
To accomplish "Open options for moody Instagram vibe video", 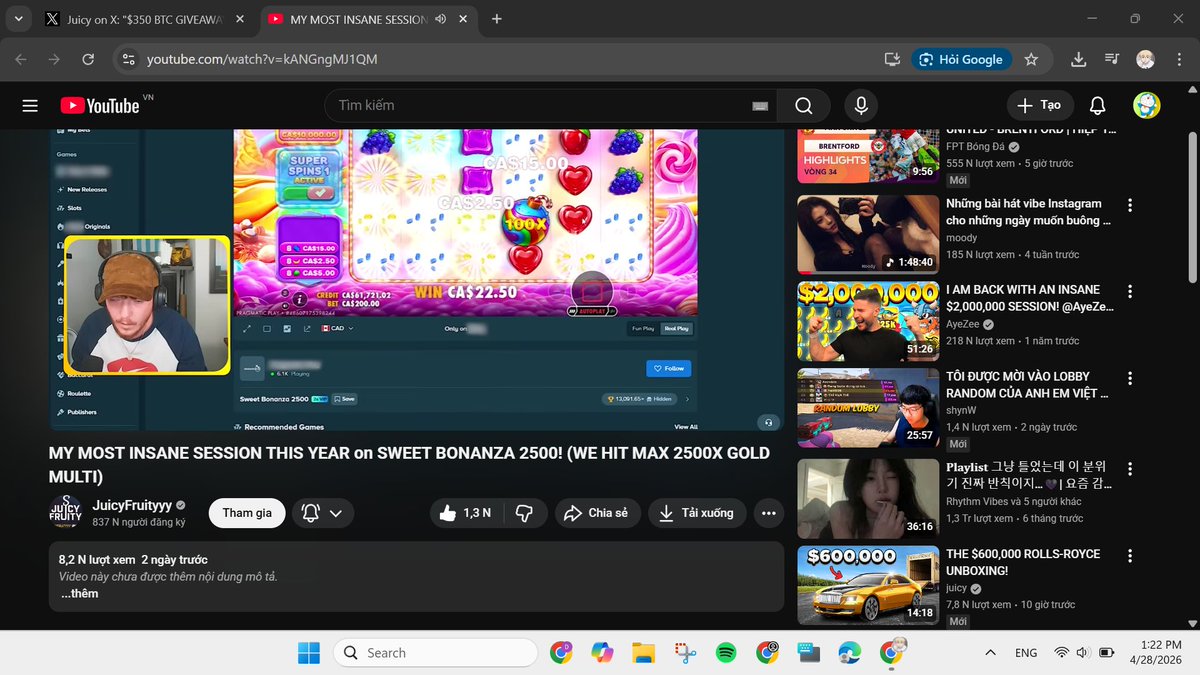I will [1130, 205].
